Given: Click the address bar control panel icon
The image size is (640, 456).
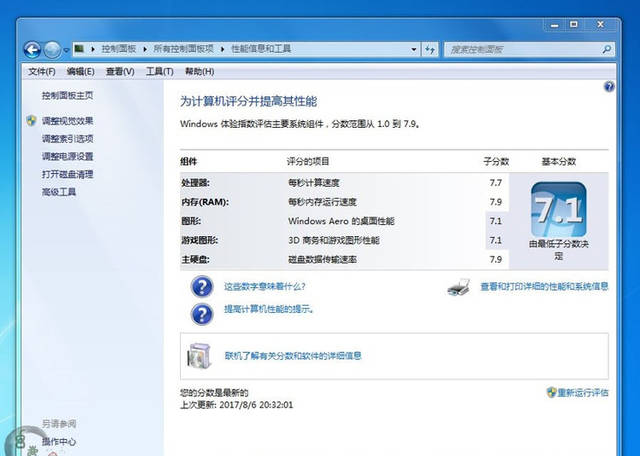Looking at the screenshot, I should [79, 49].
